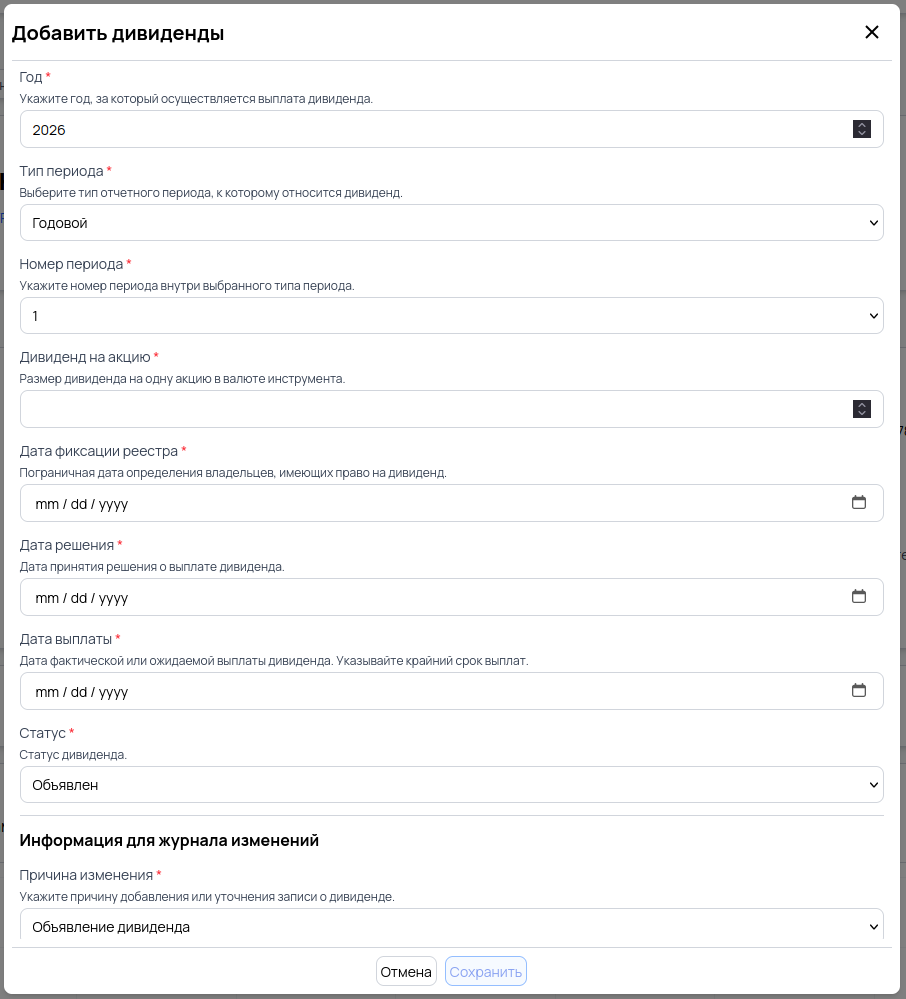Click the Тип периода field label
The image size is (906, 999).
coord(61,171)
